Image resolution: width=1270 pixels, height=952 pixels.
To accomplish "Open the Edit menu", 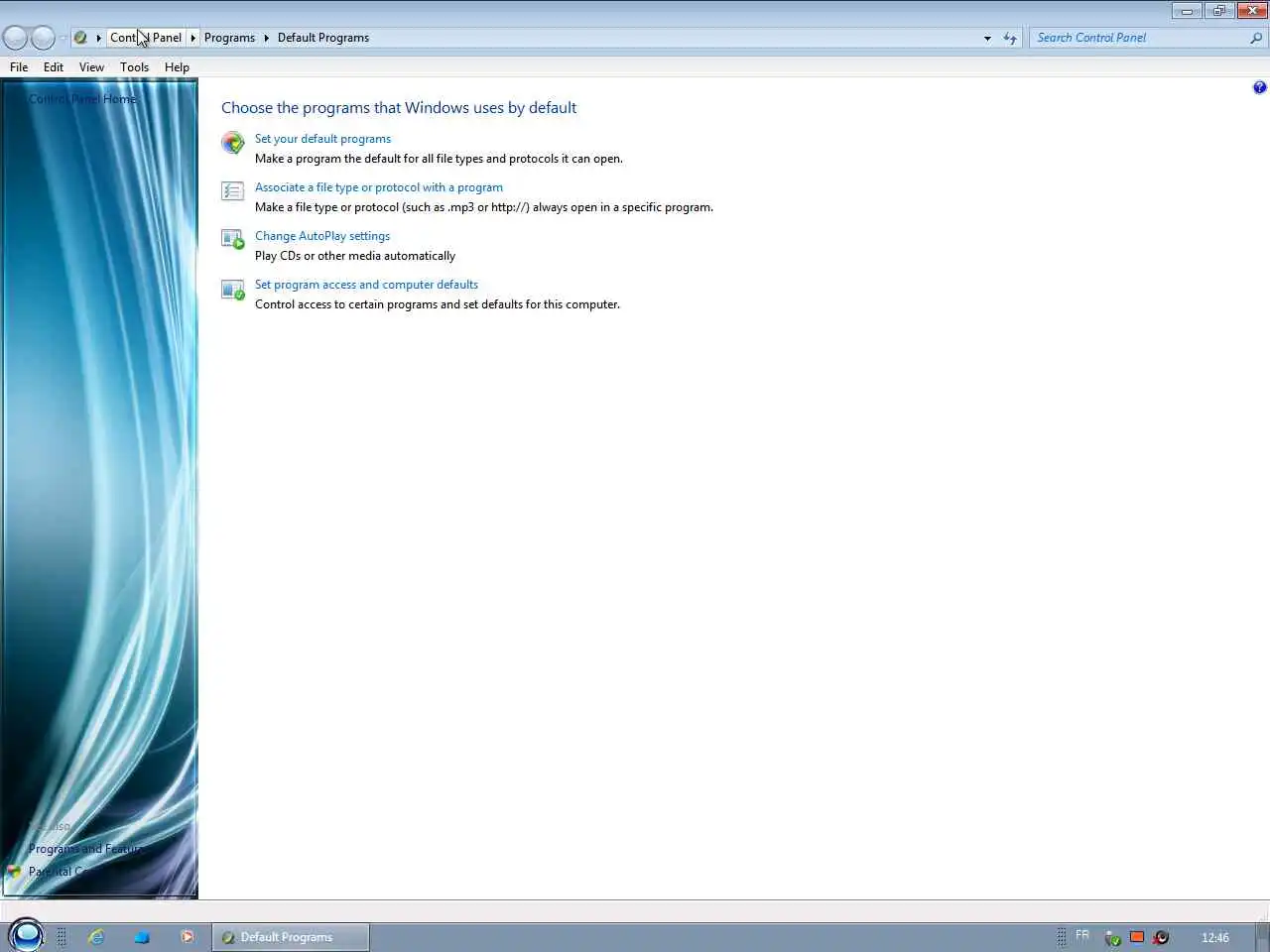I will [54, 67].
